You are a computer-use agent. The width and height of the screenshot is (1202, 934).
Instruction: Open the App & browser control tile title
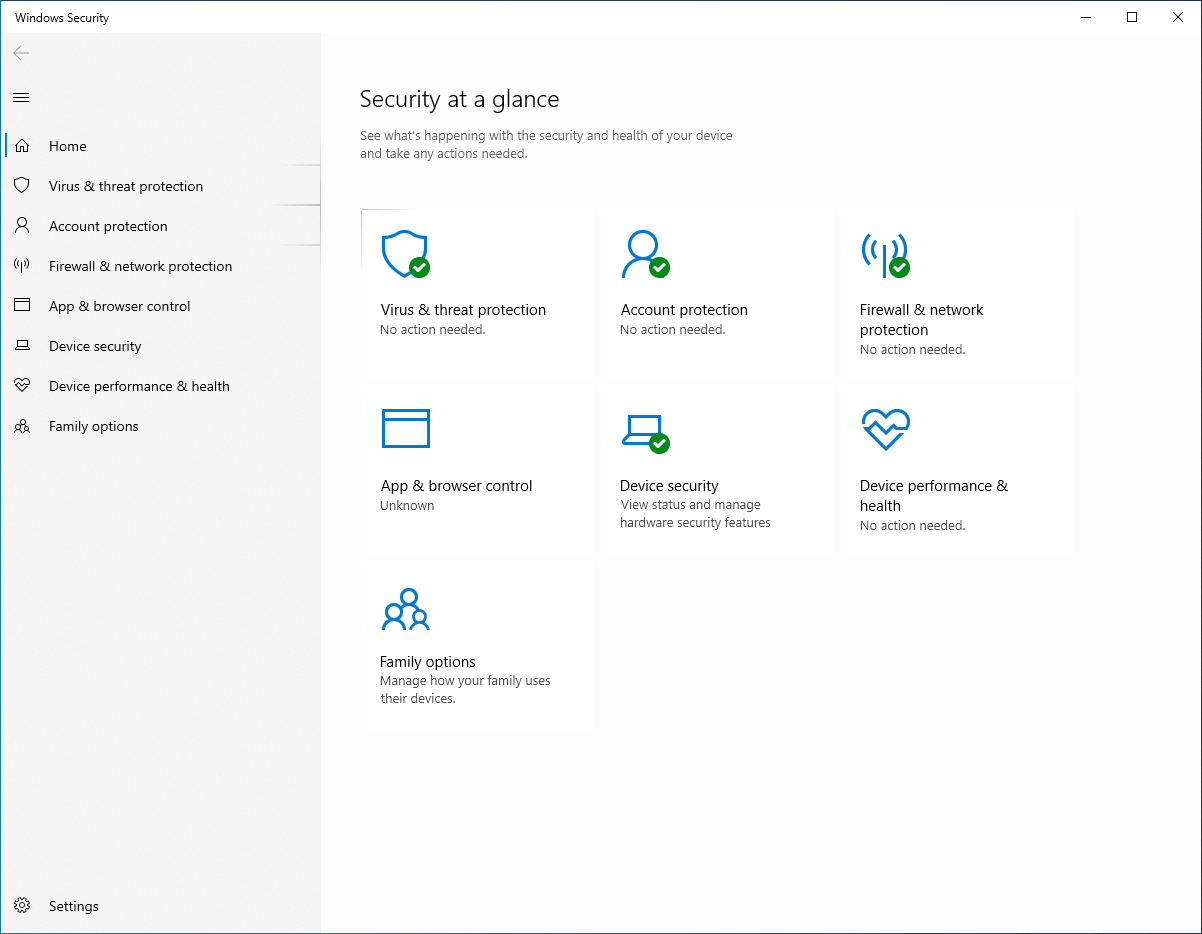(x=456, y=486)
